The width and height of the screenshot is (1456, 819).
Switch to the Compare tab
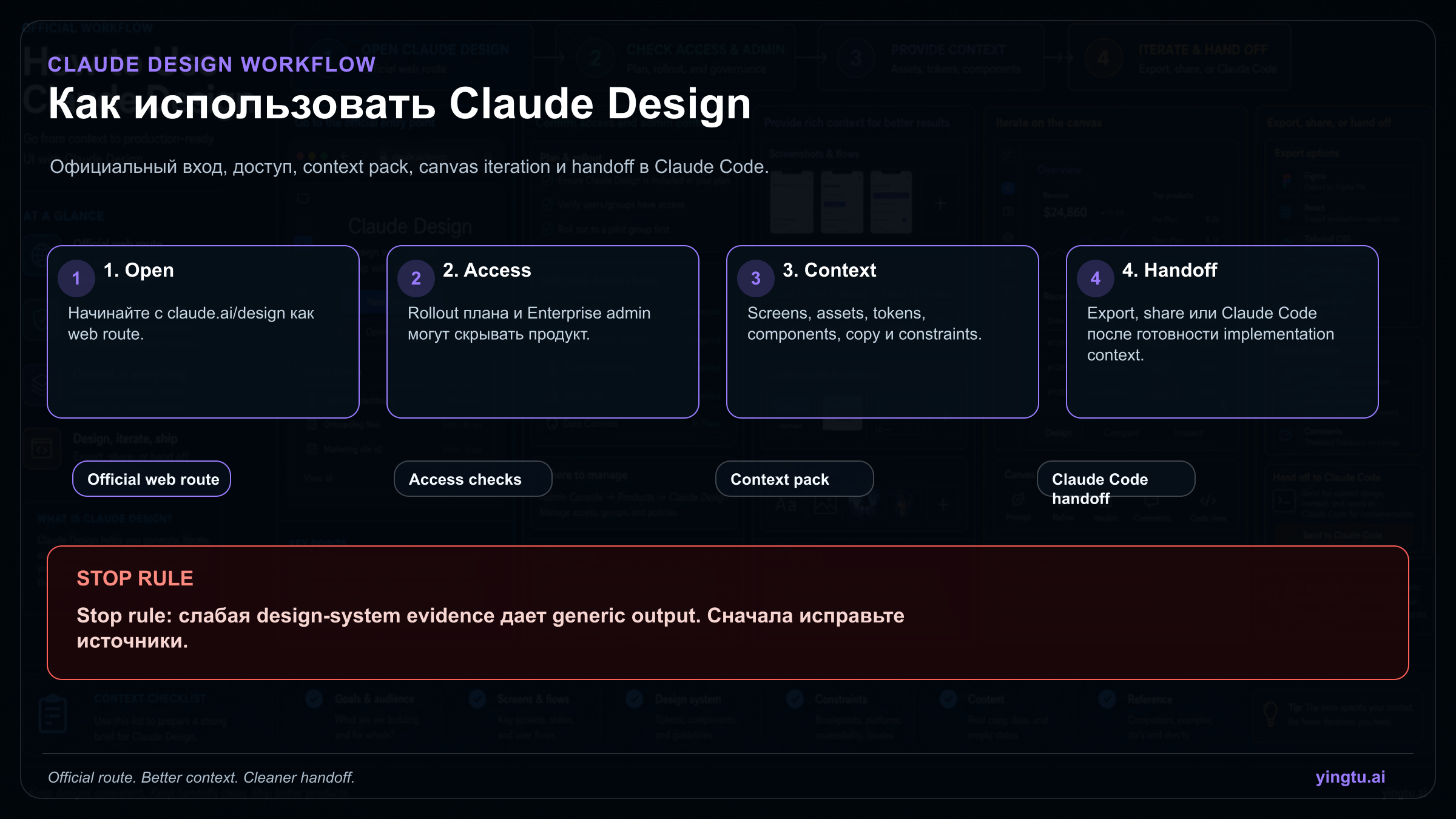(x=1122, y=433)
